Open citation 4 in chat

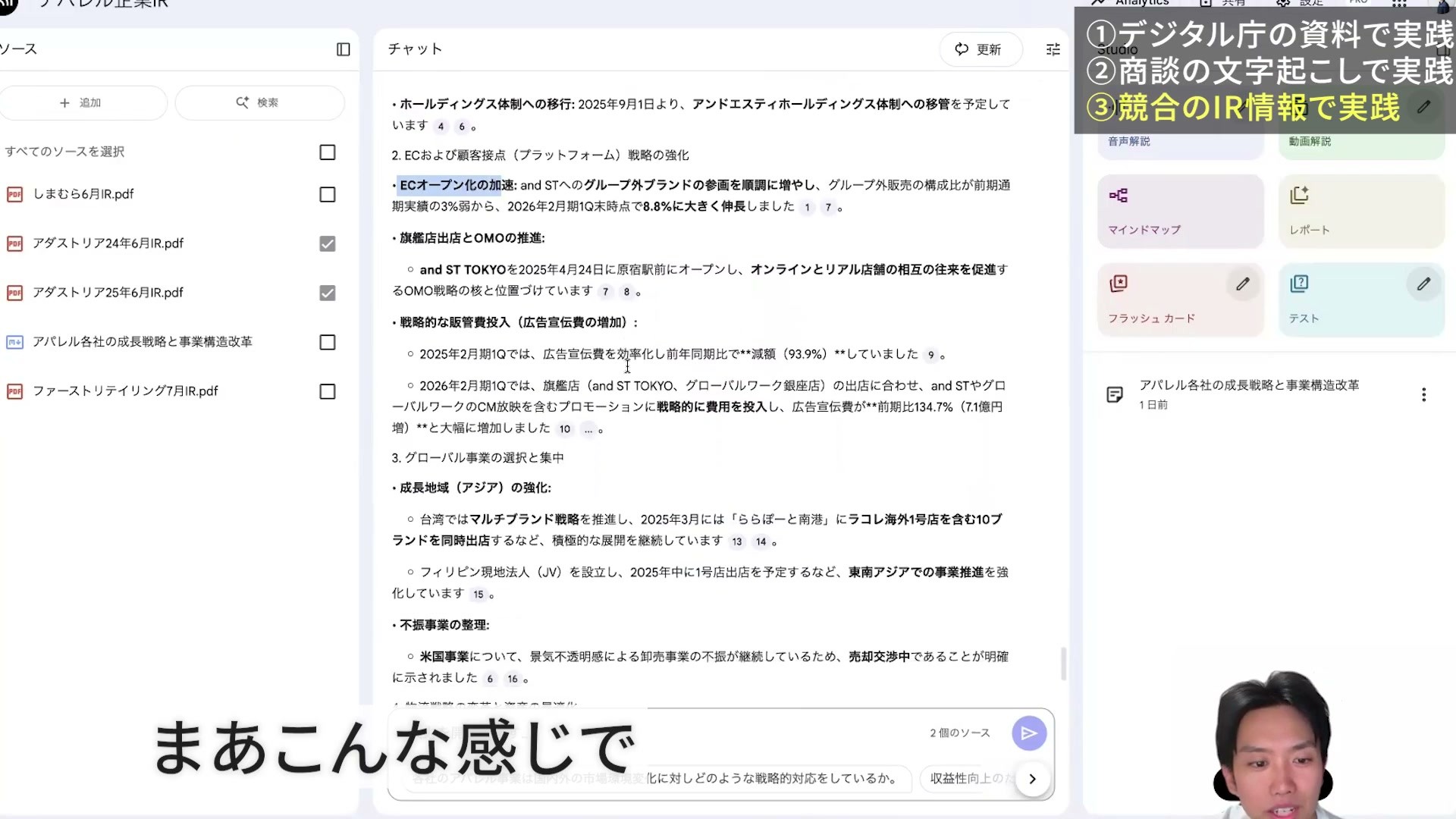click(441, 127)
